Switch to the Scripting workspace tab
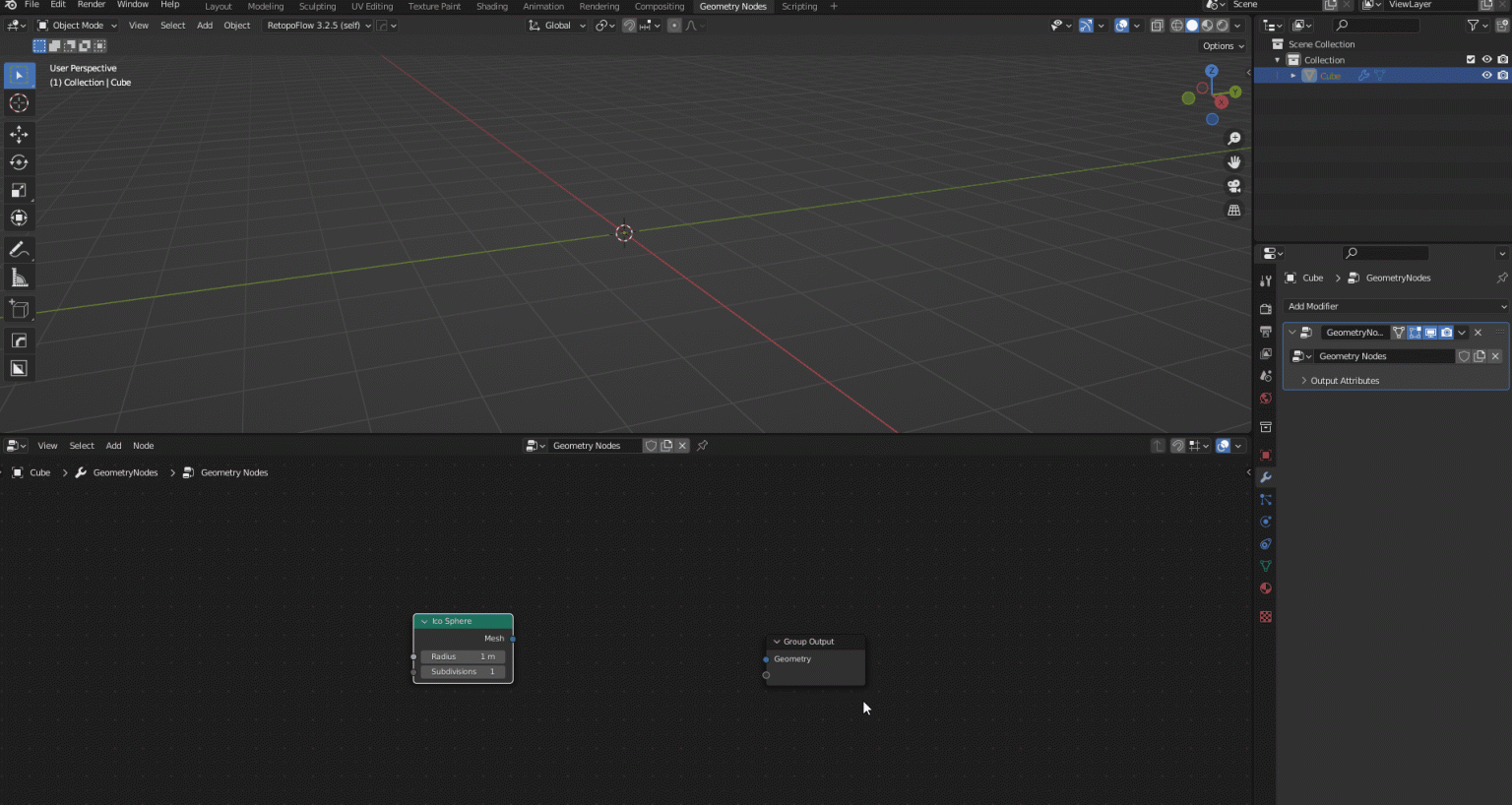1512x805 pixels. click(x=797, y=6)
